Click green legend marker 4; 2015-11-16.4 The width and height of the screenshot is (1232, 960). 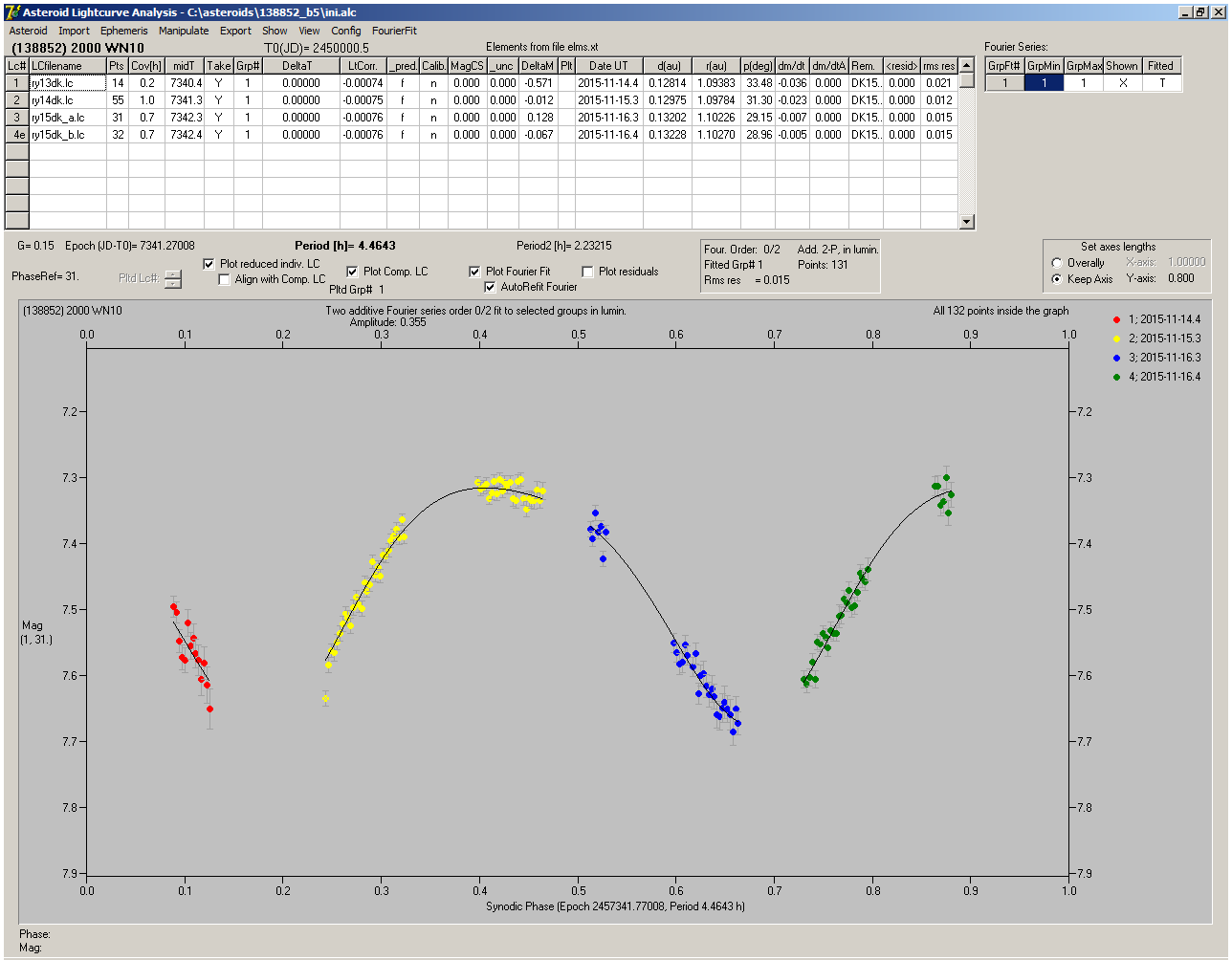(x=1116, y=377)
